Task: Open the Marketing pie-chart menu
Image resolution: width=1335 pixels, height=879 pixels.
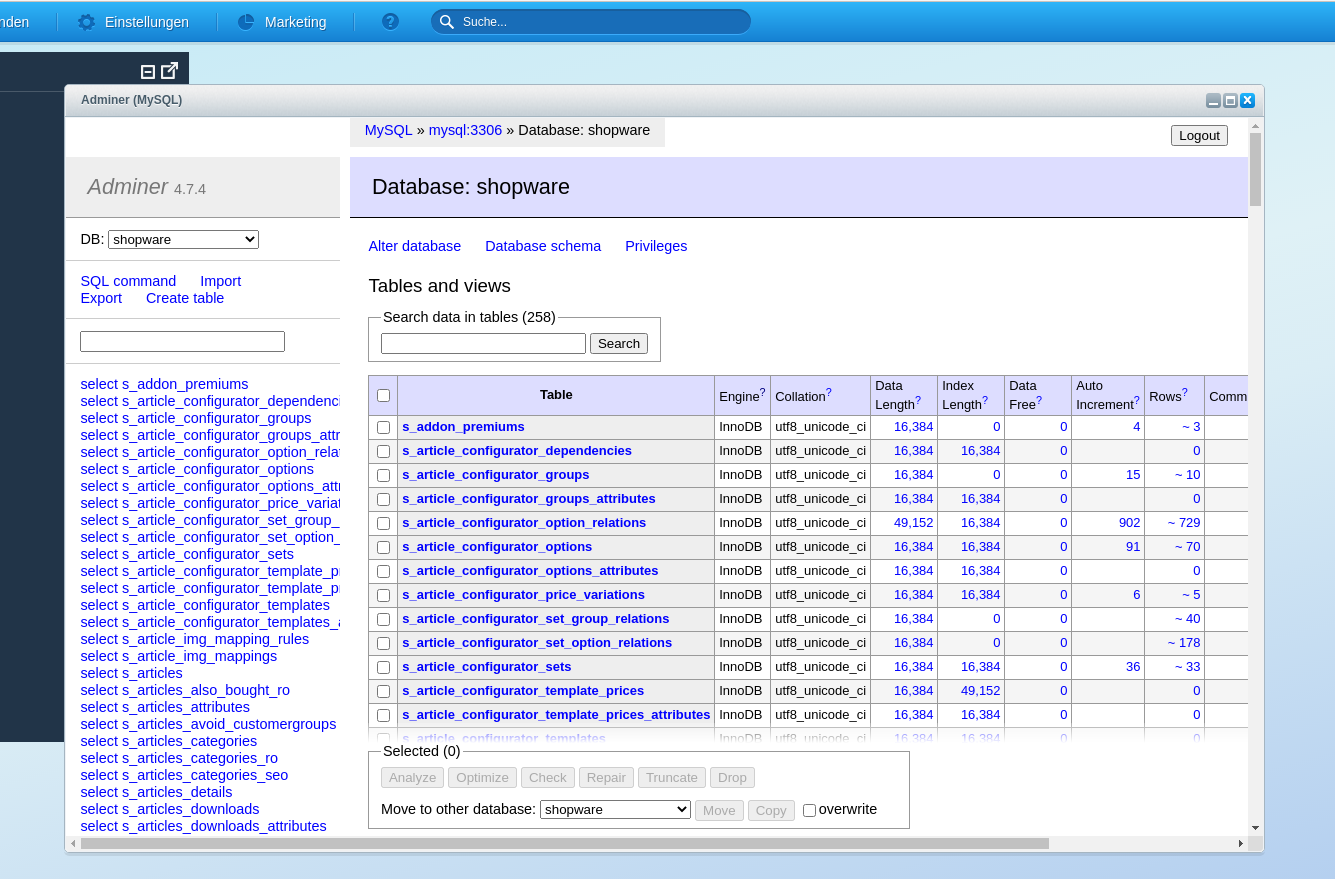Action: click(x=246, y=22)
